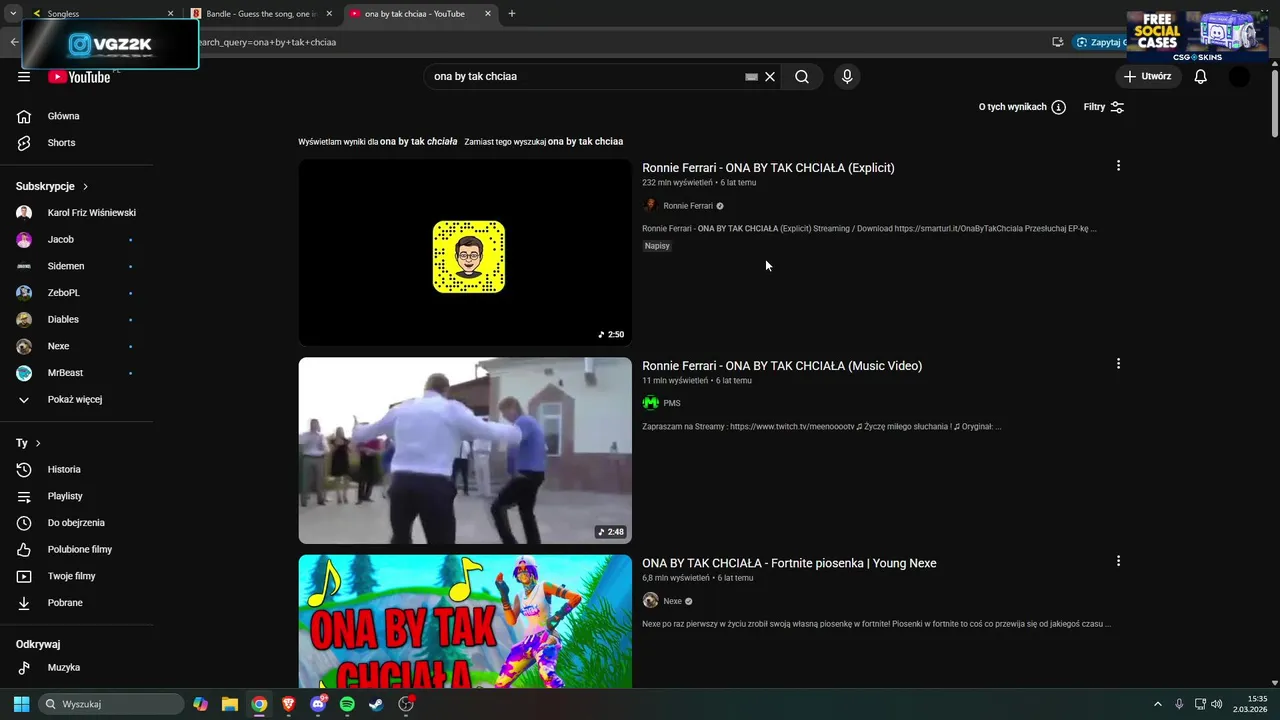Open the account avatar menu
Viewport: 1280px width, 720px height.
1239,77
